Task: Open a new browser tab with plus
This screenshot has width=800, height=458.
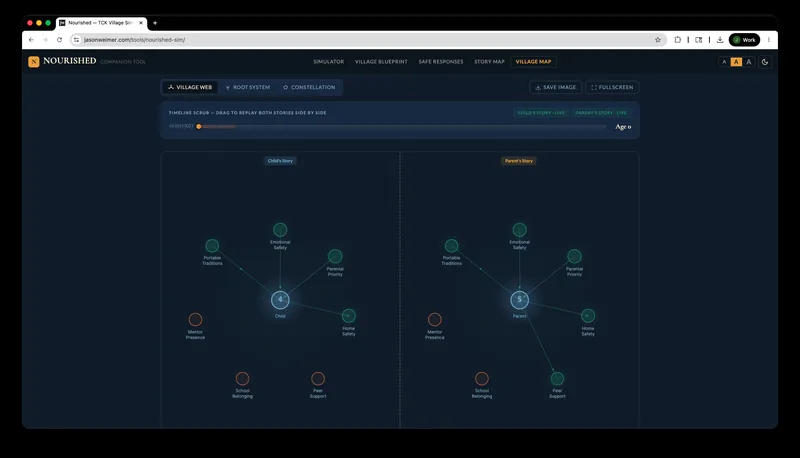Action: 155,23
